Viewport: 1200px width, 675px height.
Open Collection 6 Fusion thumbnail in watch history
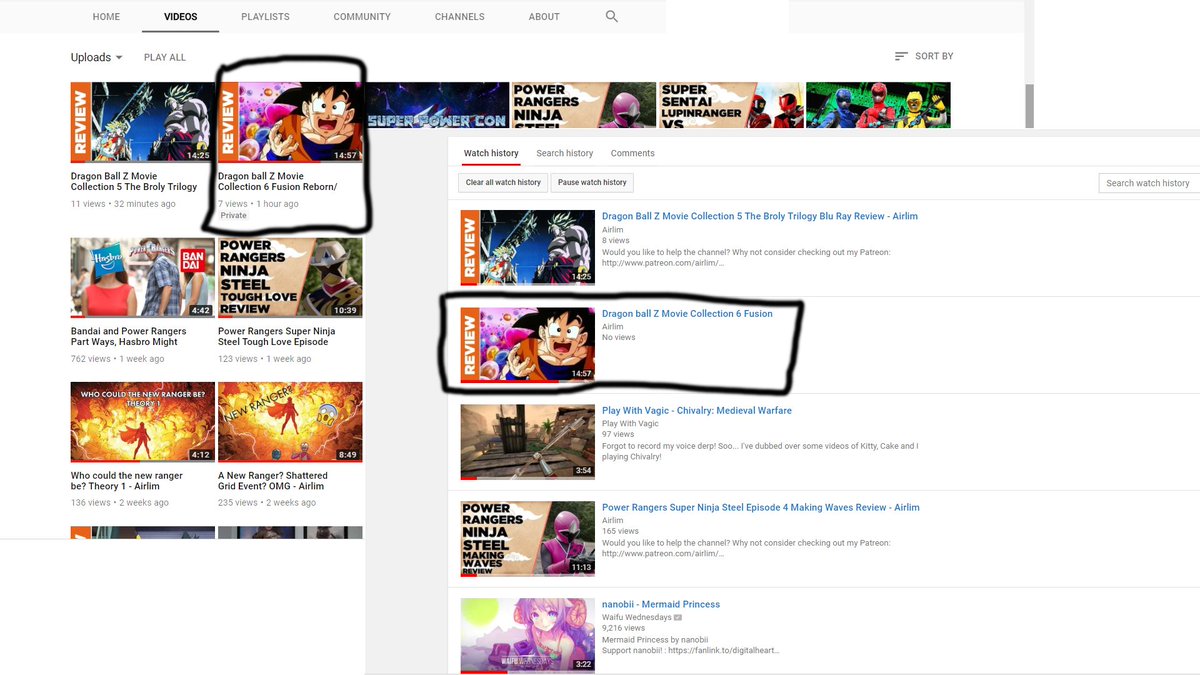(528, 344)
